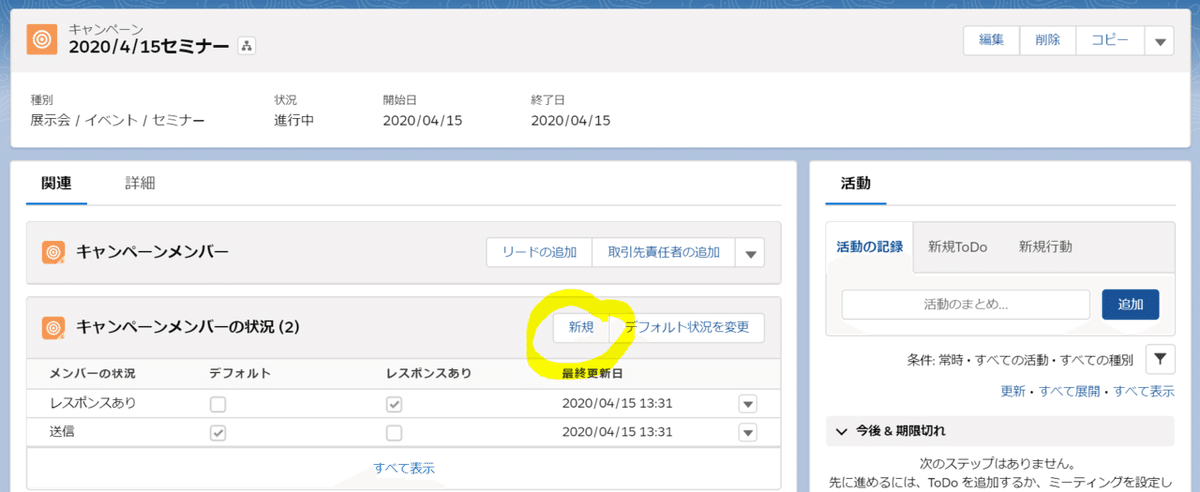This screenshot has width=1200, height=492.
Task: Switch to the 詳細 tab
Action: (140, 183)
